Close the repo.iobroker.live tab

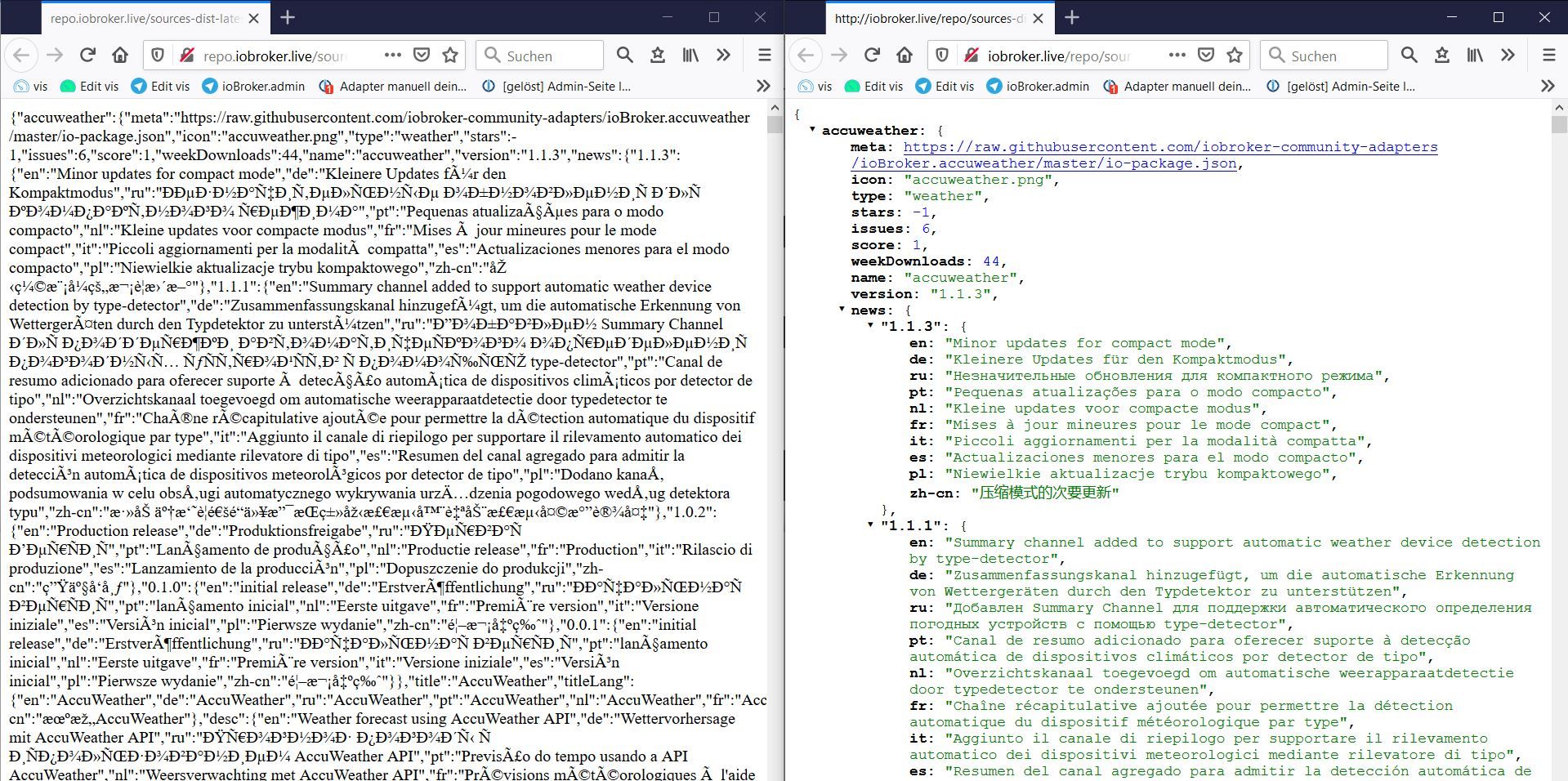click(254, 18)
